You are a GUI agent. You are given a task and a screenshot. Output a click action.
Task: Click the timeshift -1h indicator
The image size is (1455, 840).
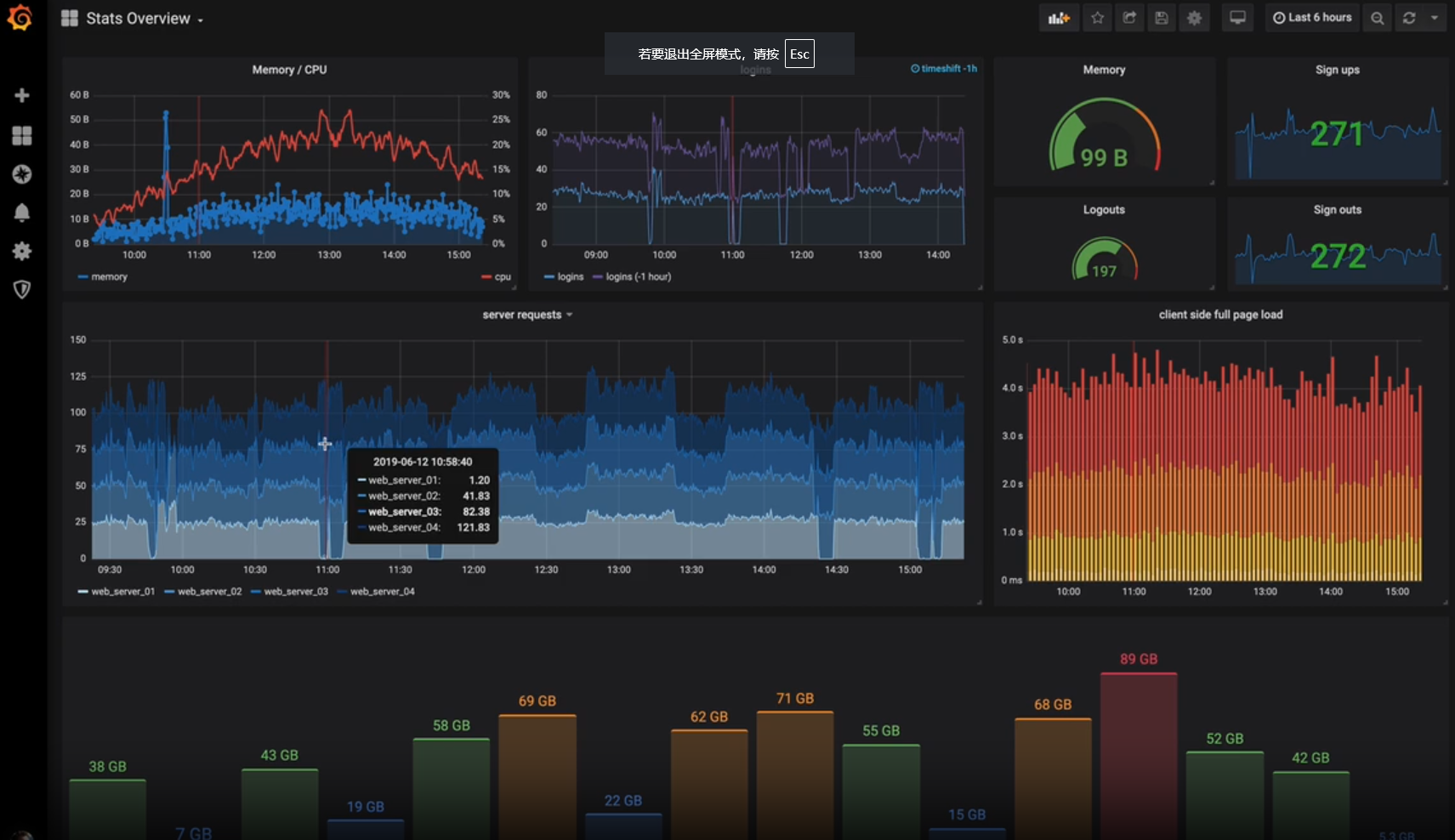(944, 69)
